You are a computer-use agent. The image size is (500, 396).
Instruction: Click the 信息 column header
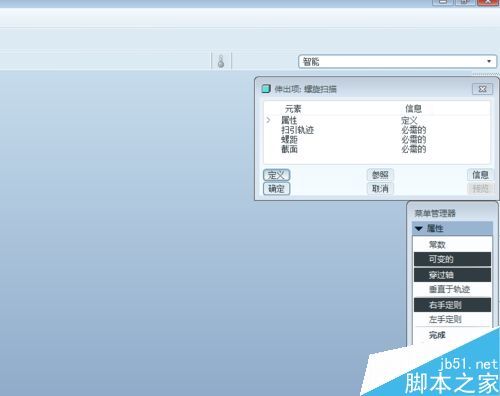[x=413, y=108]
